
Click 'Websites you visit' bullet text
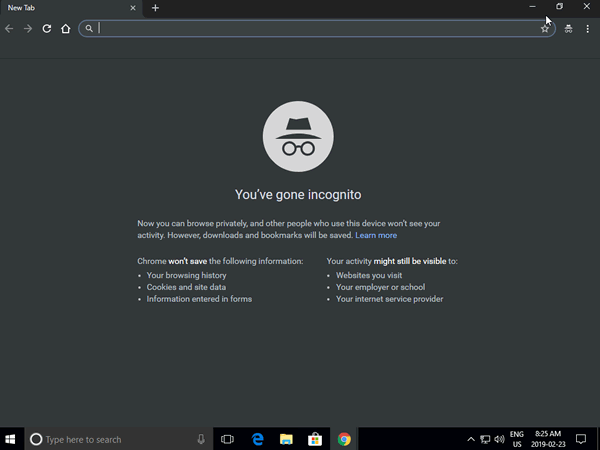[x=369, y=276]
